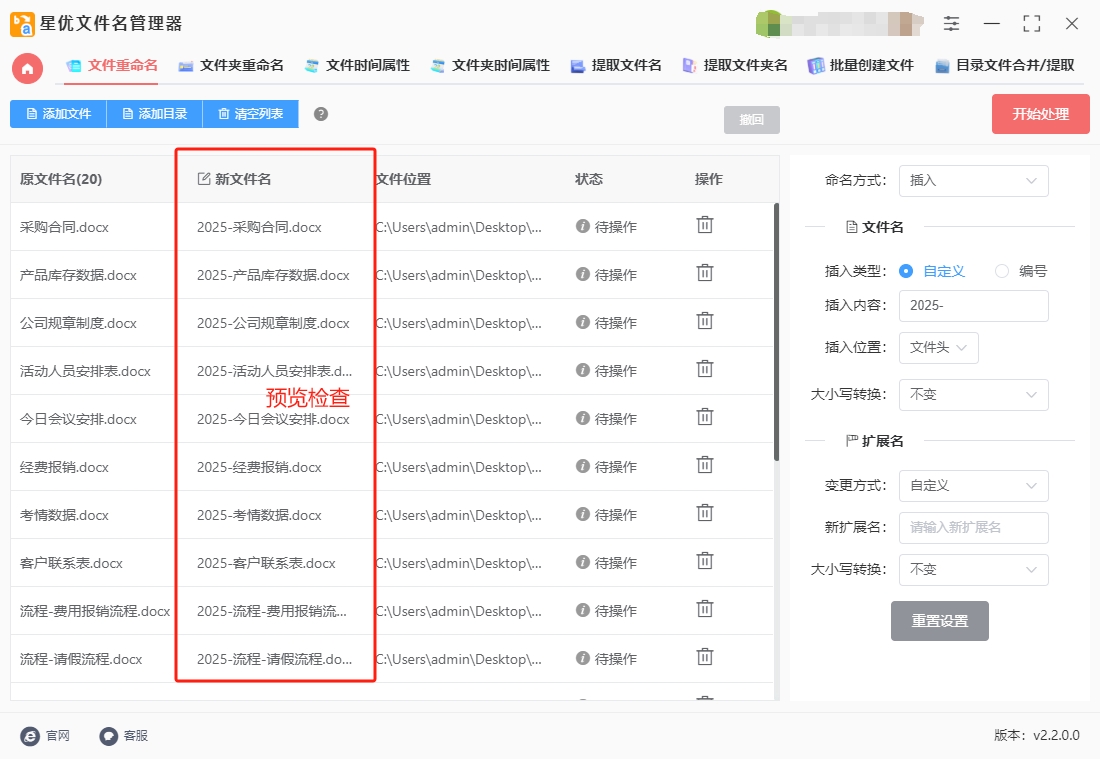Click original name 今日会议安排.docx
The height and width of the screenshot is (760, 1100).
pos(78,420)
